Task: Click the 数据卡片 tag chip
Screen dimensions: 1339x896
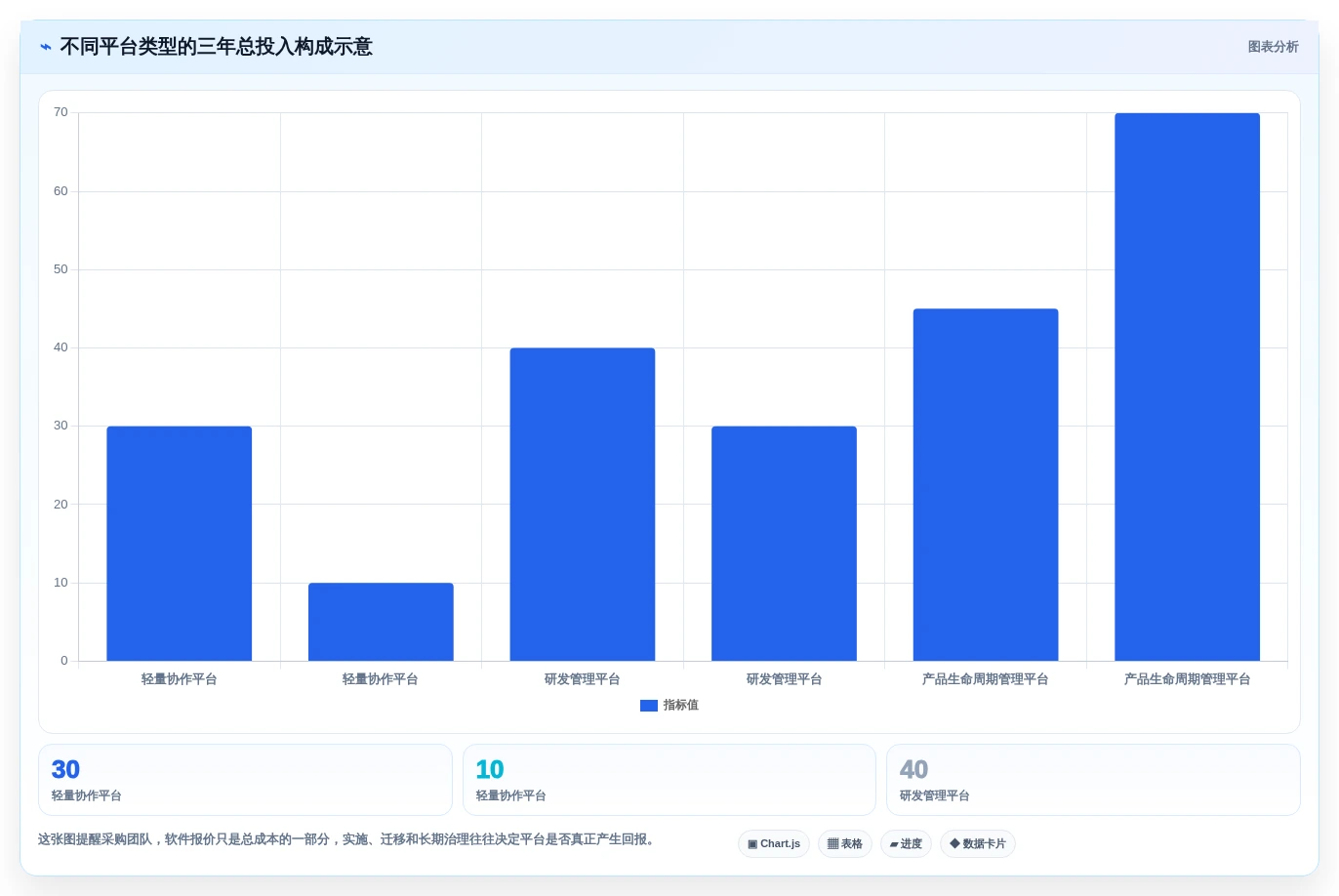Action: [978, 843]
